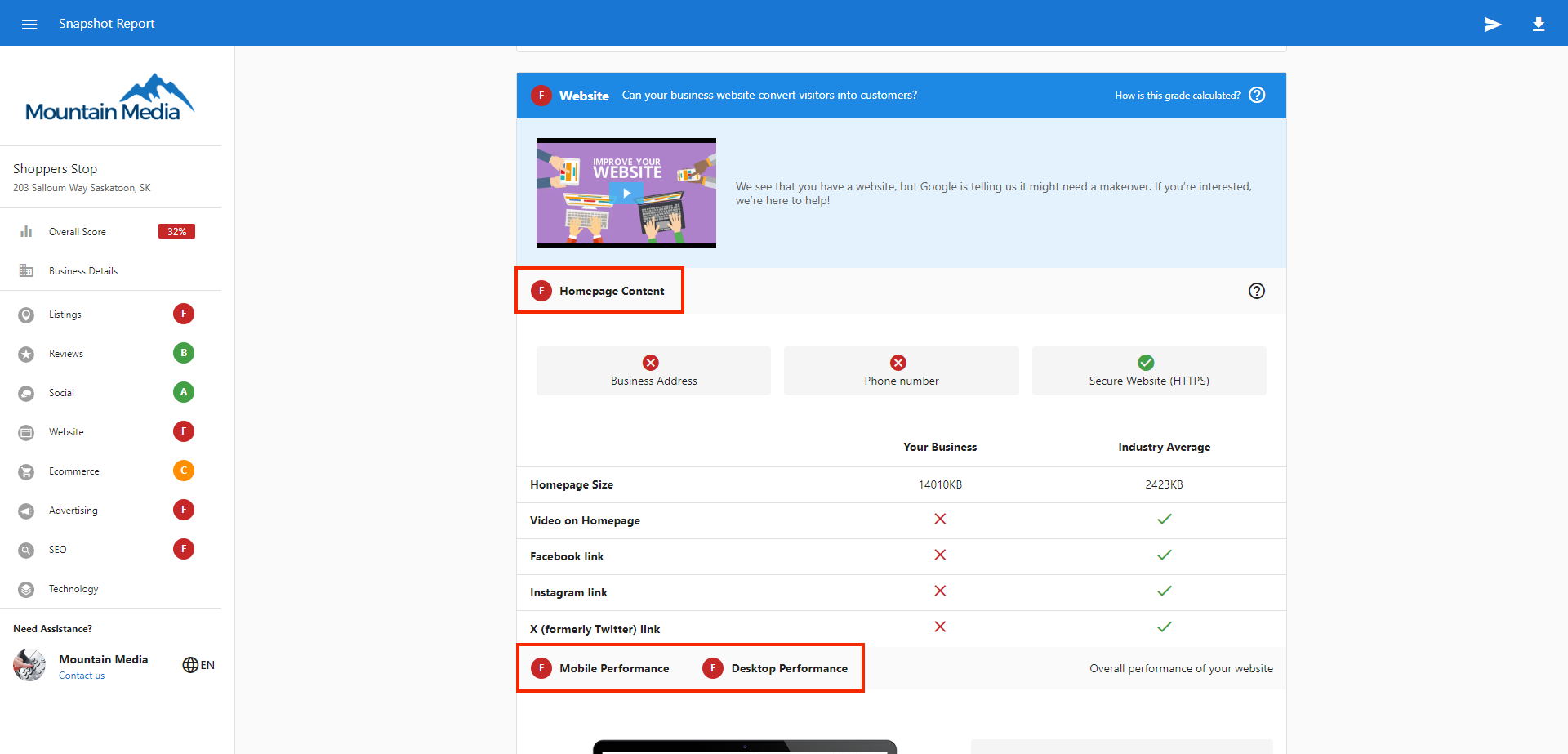
Task: Click the Business Details building icon
Action: [26, 270]
